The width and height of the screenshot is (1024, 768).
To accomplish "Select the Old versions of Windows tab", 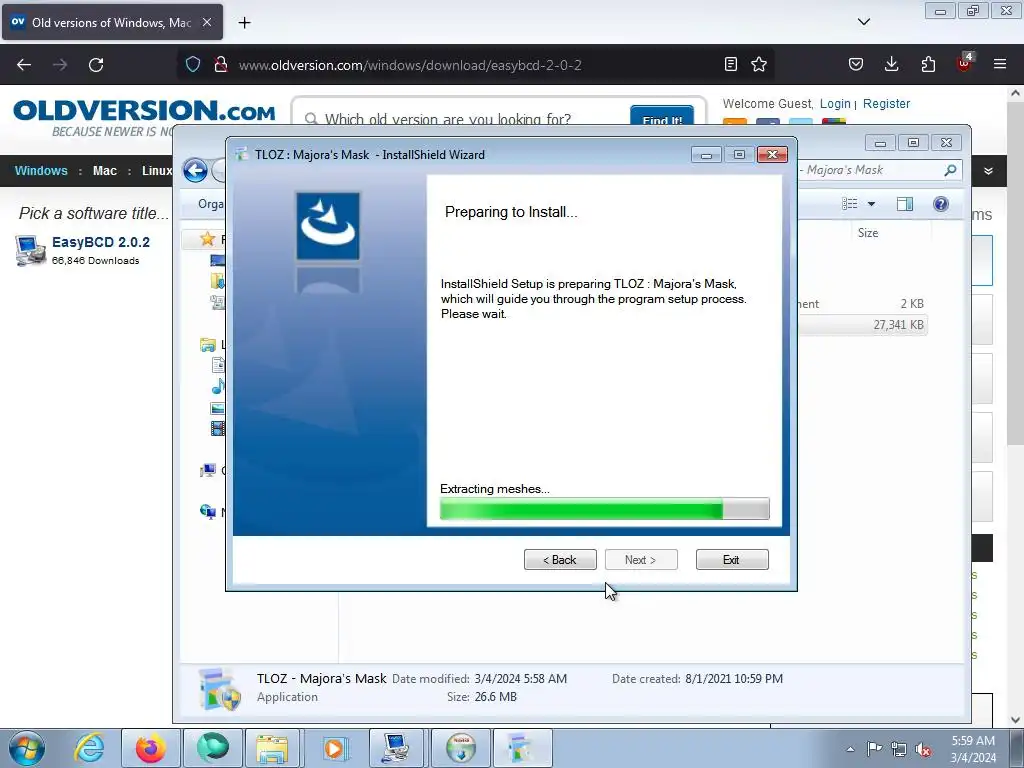I will [112, 22].
